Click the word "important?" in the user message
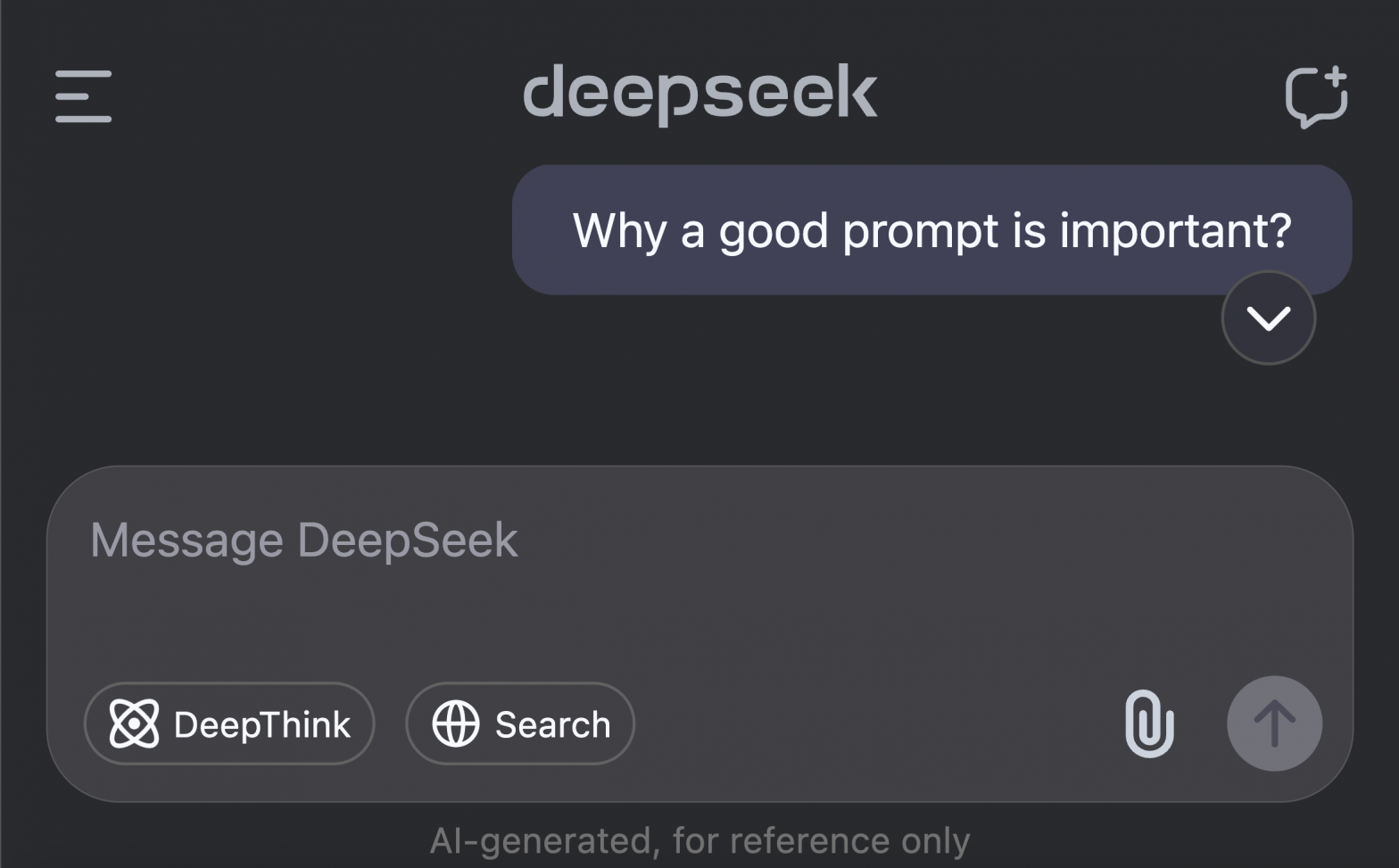Screen dimensions: 1399x868 click(x=1175, y=231)
